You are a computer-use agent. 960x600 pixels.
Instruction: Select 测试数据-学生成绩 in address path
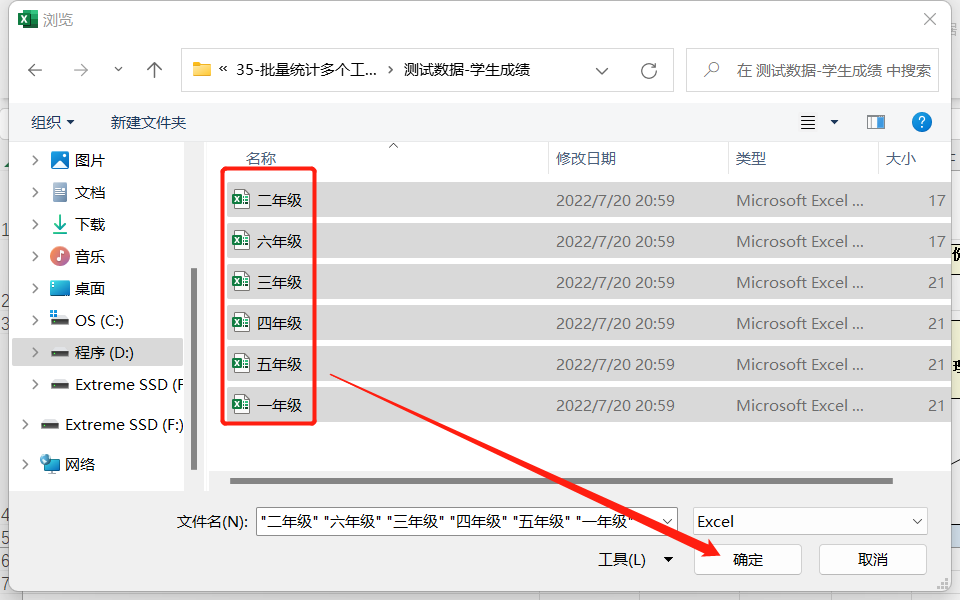pyautogui.click(x=467, y=70)
